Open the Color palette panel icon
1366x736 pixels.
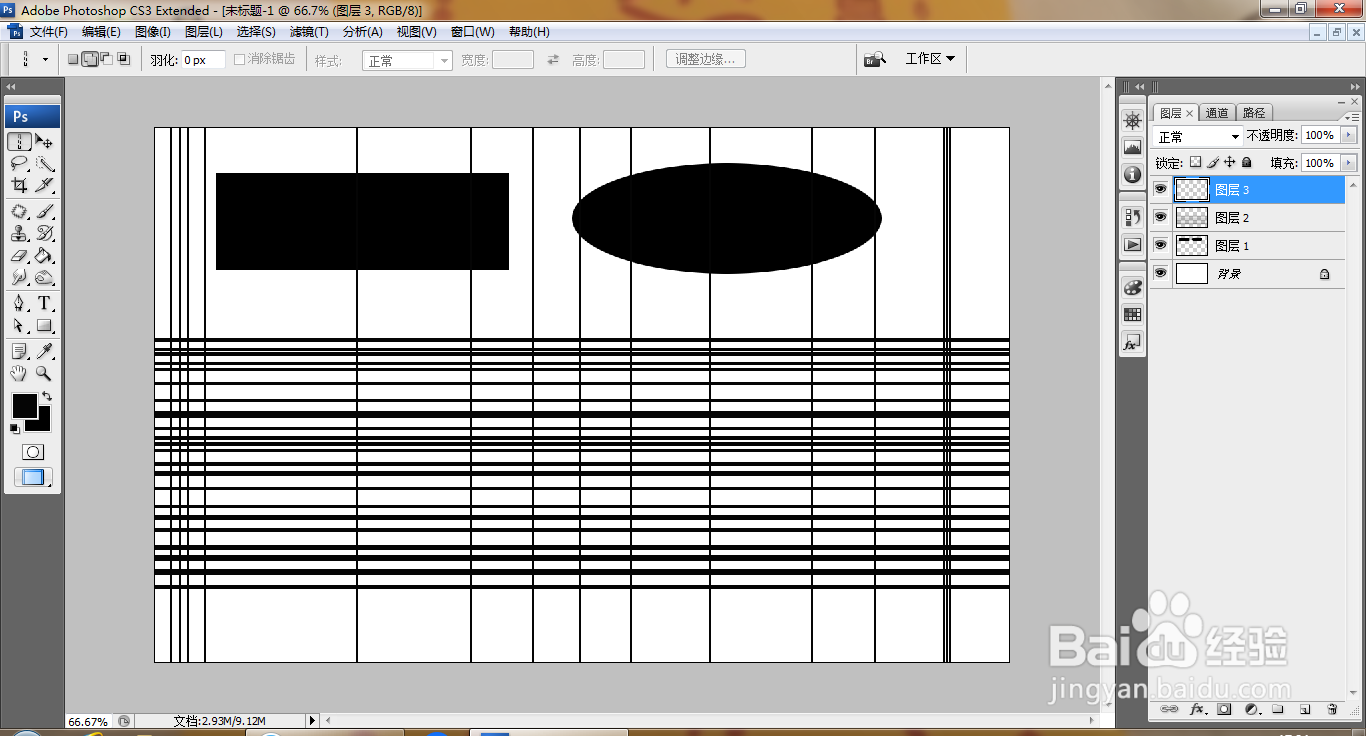1132,287
